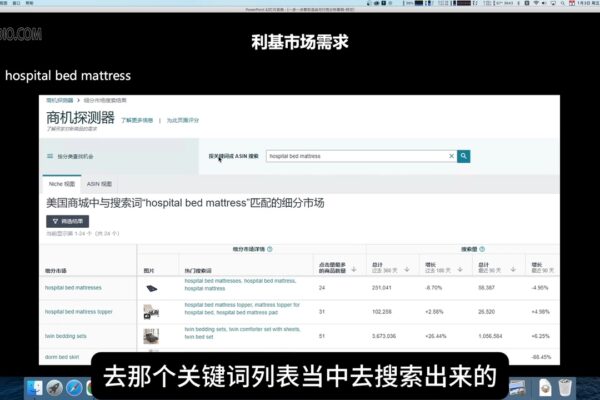Open the Trash in the Dock
This screenshot has width=600, height=400.
[x=565, y=387]
